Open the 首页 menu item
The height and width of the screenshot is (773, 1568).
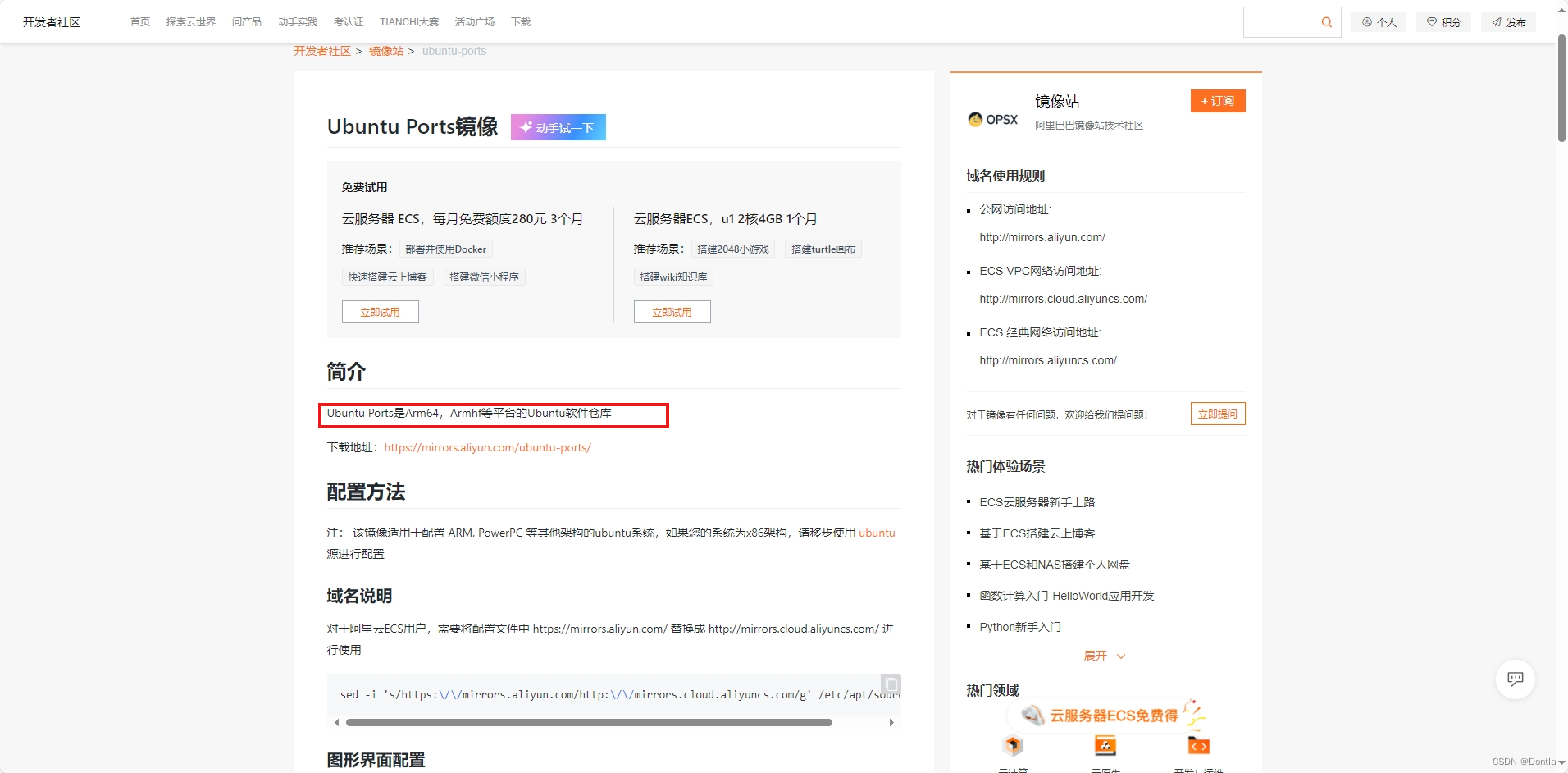pyautogui.click(x=139, y=22)
